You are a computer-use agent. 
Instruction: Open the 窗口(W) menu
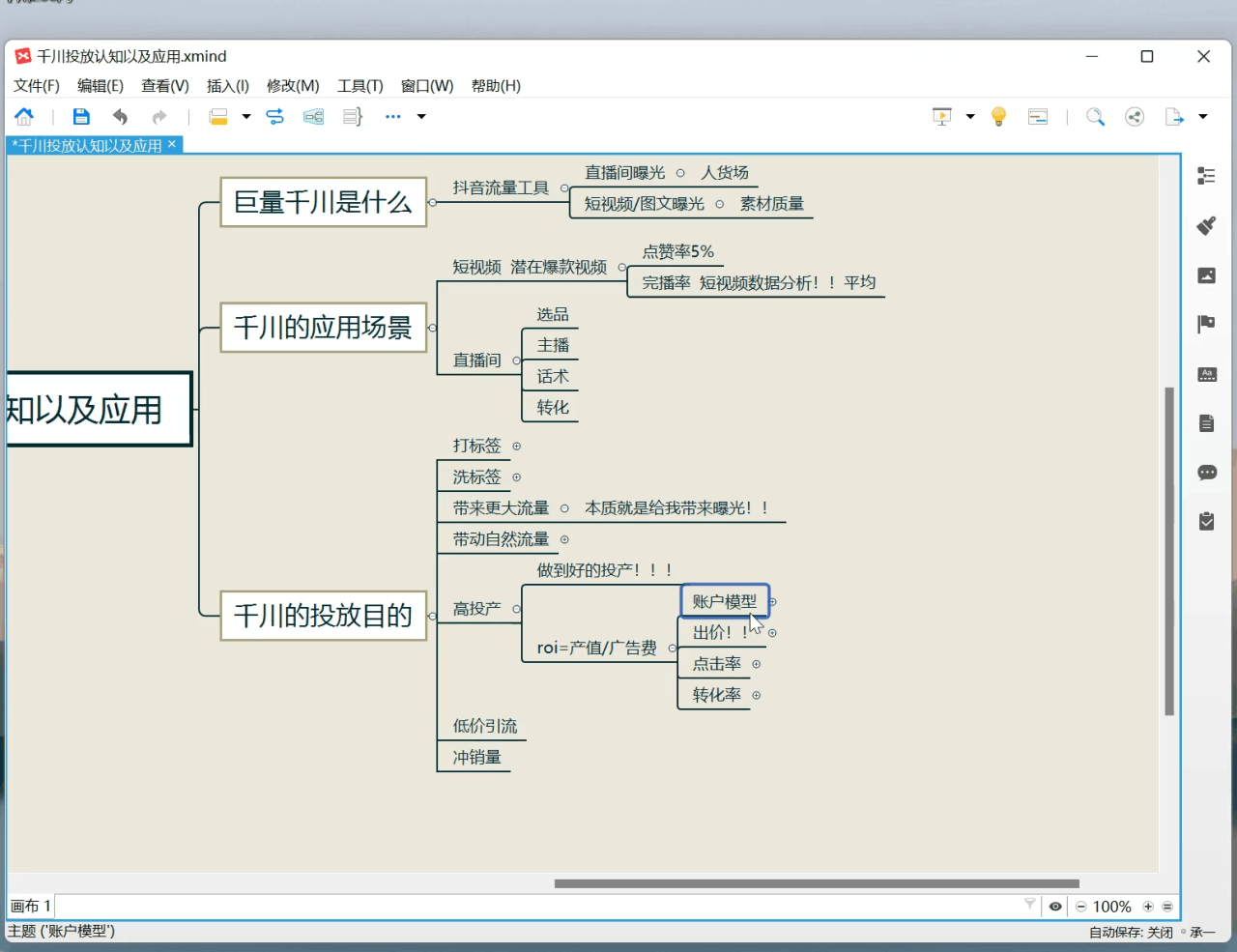pyautogui.click(x=427, y=86)
